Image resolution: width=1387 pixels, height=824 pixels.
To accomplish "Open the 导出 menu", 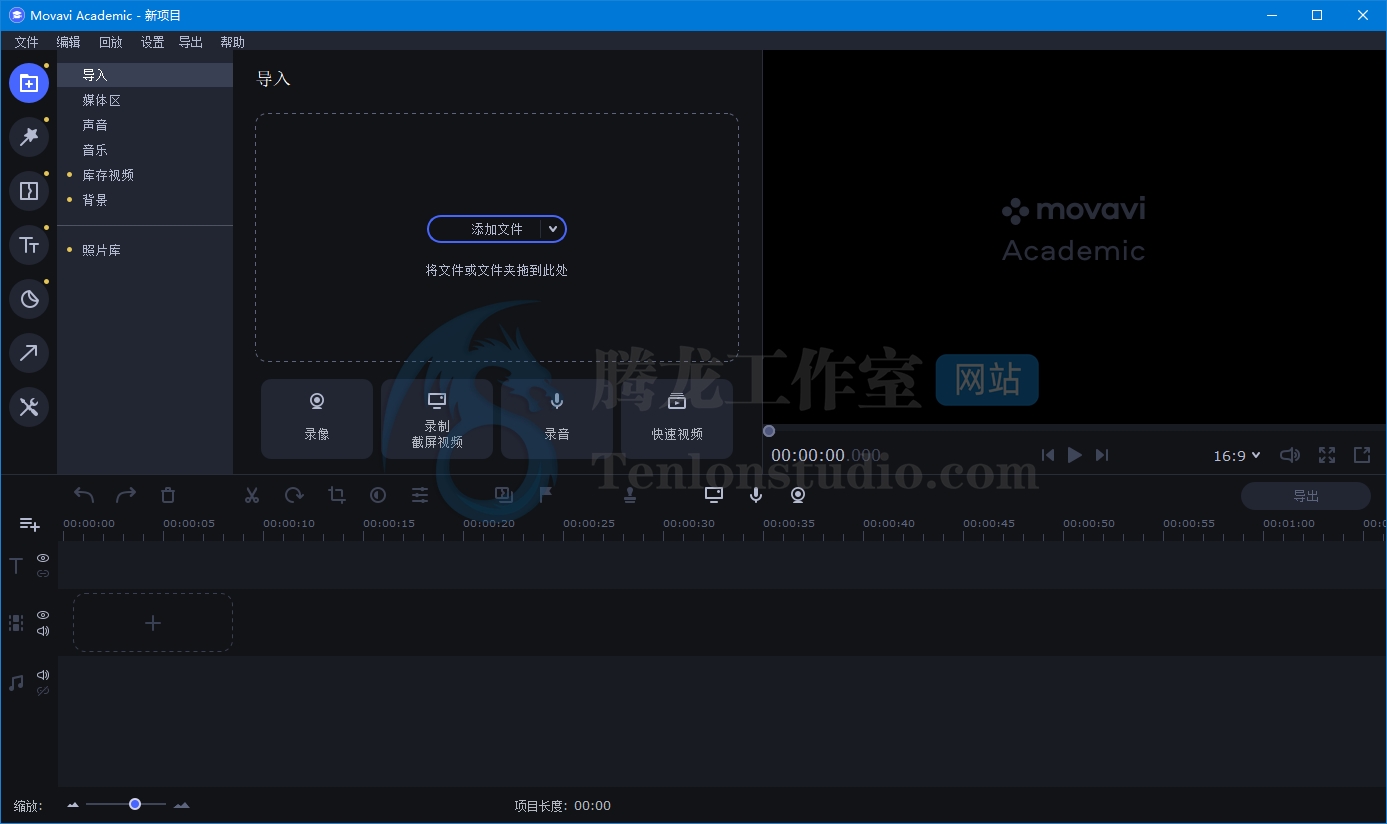I will tap(190, 42).
